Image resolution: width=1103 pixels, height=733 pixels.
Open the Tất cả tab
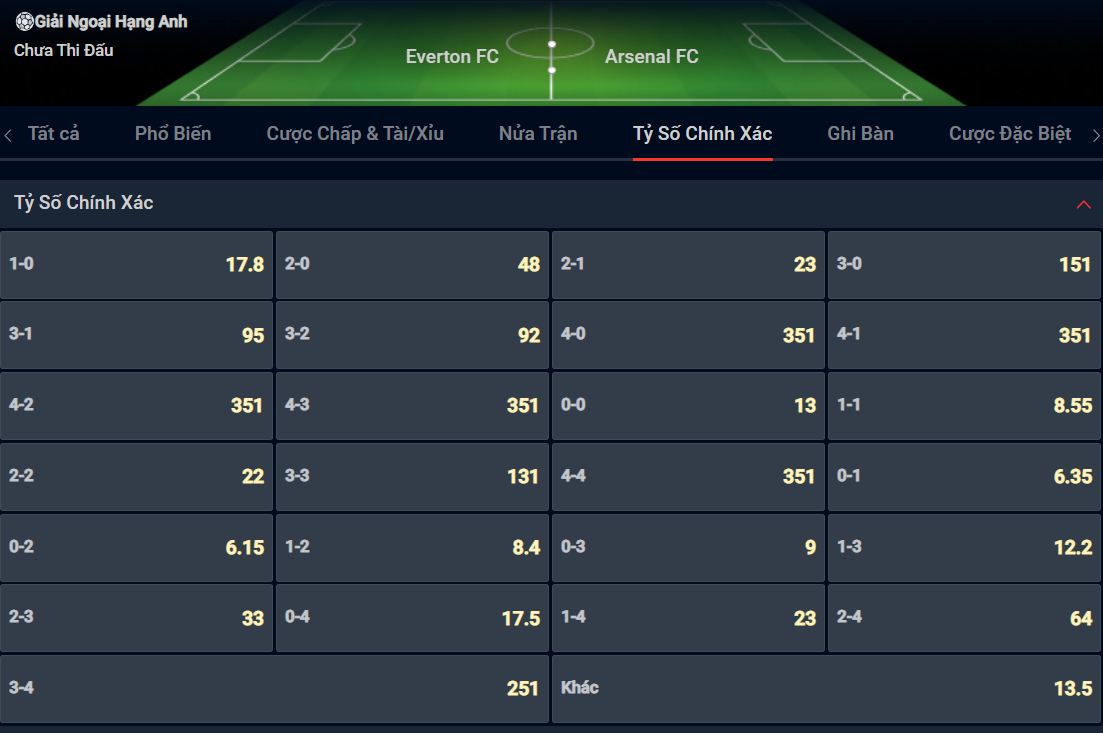53,134
